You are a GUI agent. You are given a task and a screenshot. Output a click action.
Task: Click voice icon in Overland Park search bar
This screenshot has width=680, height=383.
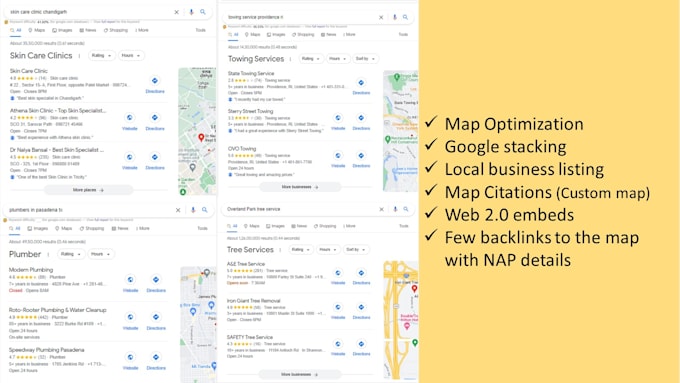click(395, 209)
